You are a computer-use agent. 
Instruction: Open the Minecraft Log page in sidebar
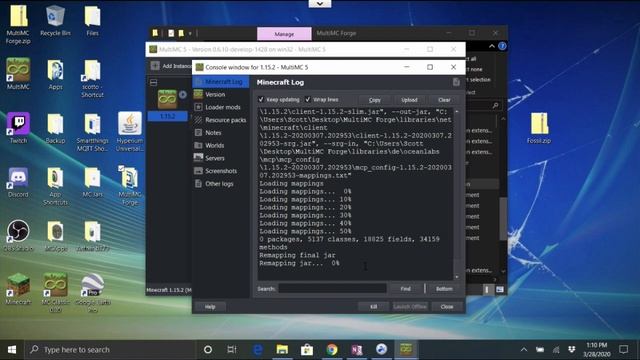(221, 82)
